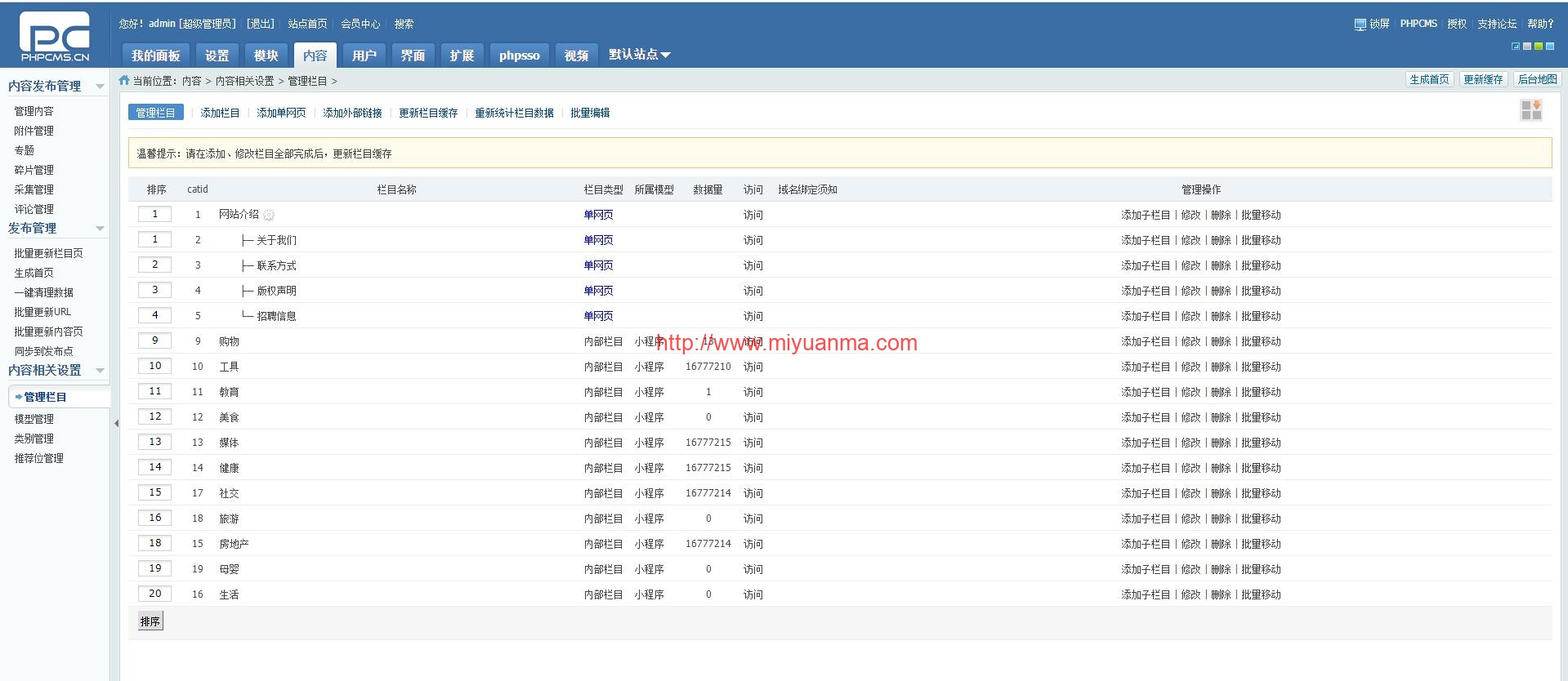
Task: Collapse the 内容相关设置 sidebar section
Action: coord(100,371)
